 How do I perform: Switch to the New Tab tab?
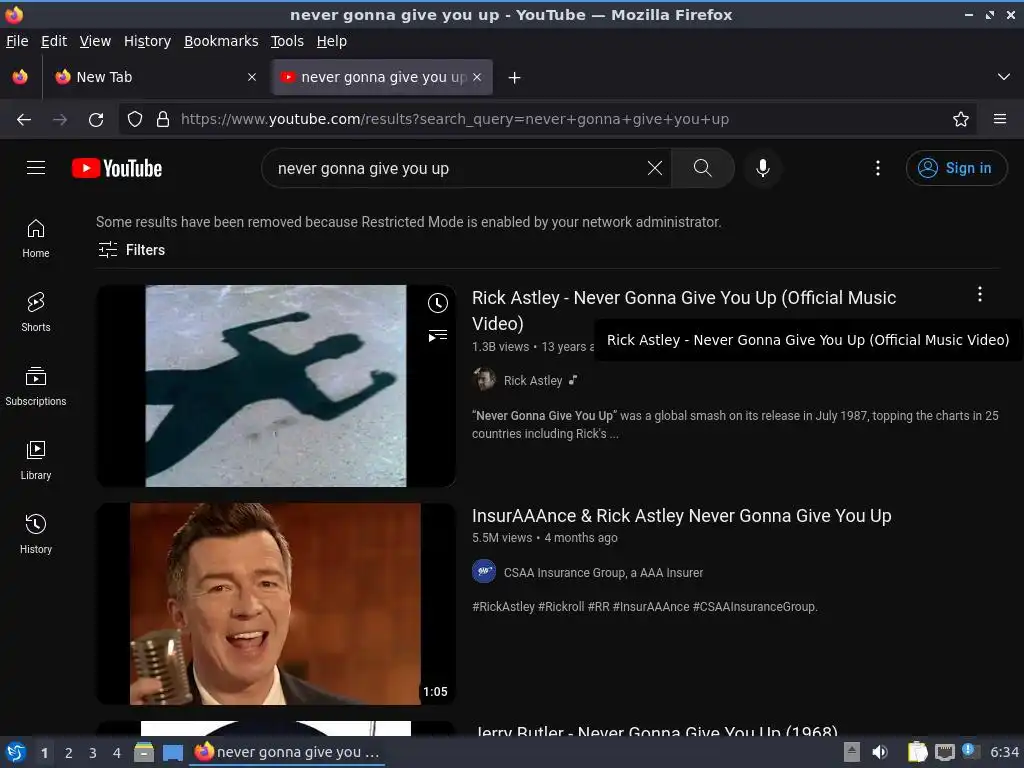155,77
